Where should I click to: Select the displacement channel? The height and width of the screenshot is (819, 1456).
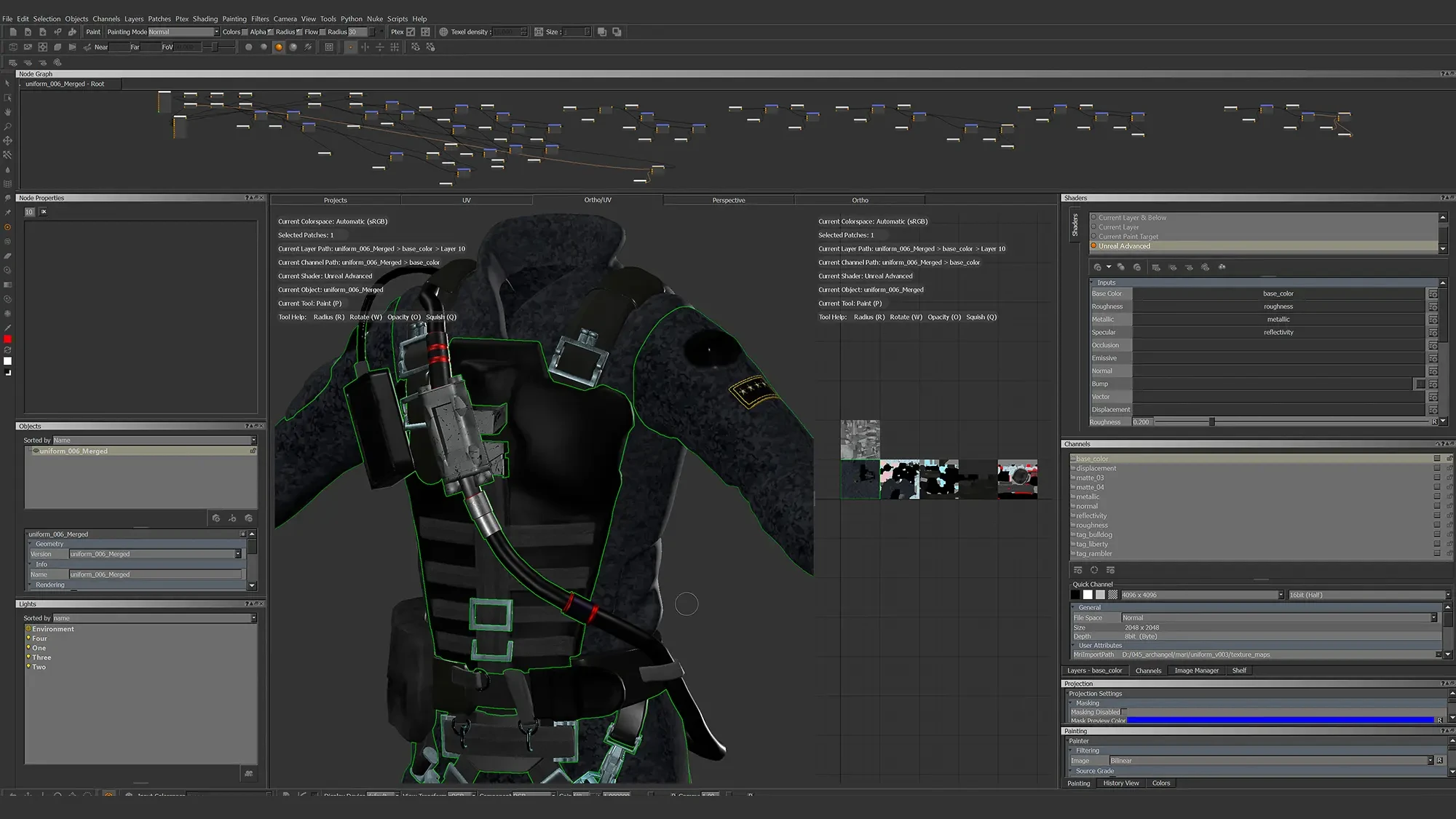click(x=1096, y=469)
